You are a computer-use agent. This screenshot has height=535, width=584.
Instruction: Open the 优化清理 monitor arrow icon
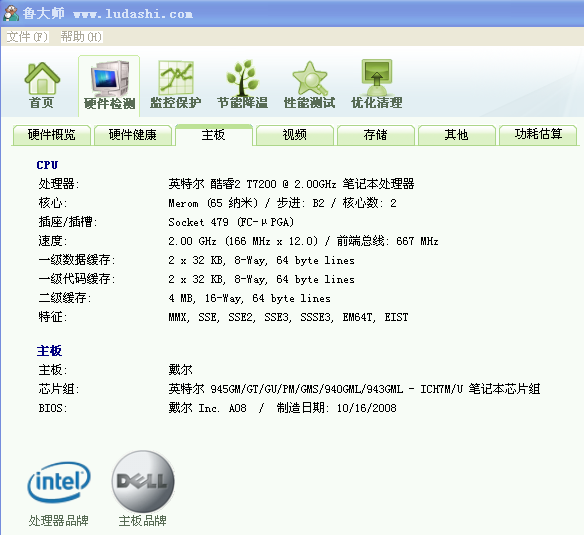[377, 77]
